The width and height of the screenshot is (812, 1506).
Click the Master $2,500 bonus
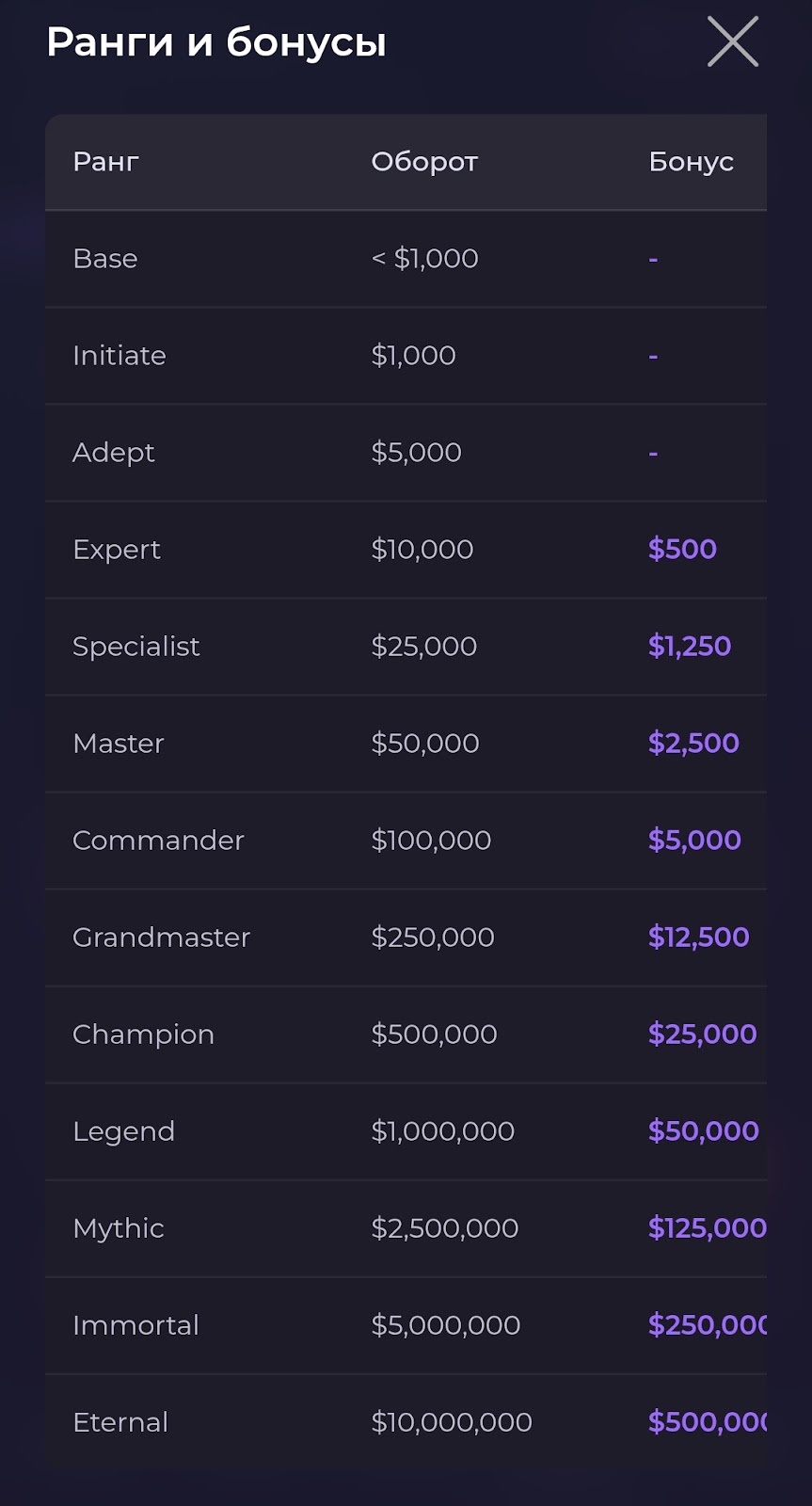[x=693, y=744]
